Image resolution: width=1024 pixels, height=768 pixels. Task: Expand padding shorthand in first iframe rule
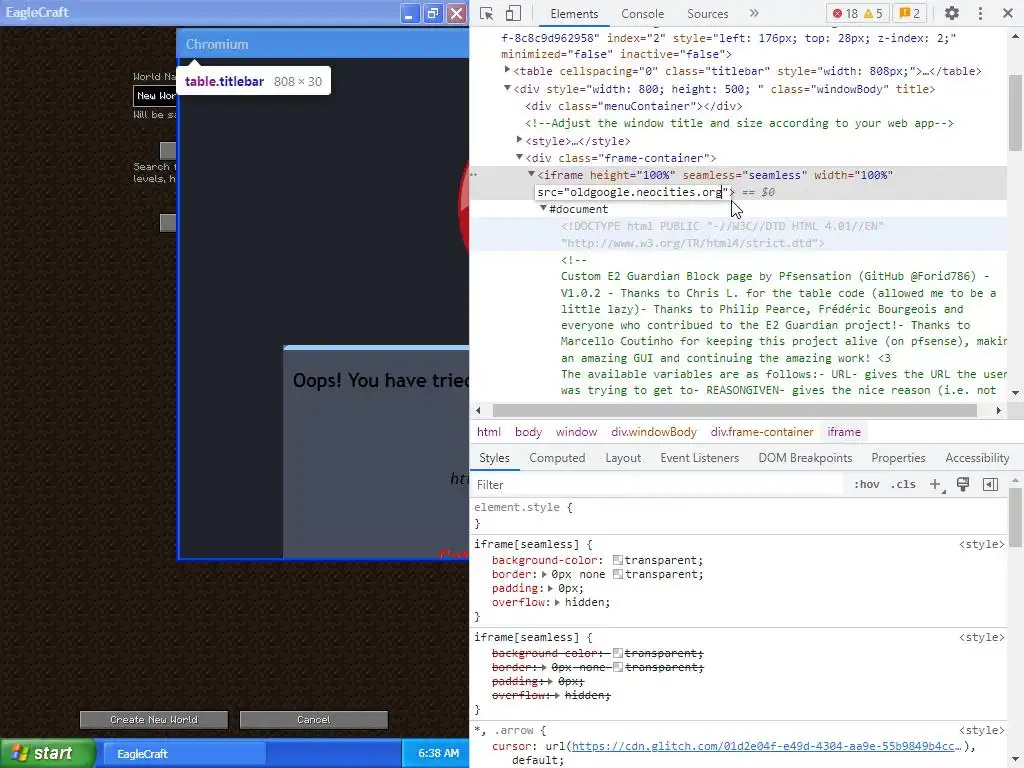coord(551,588)
